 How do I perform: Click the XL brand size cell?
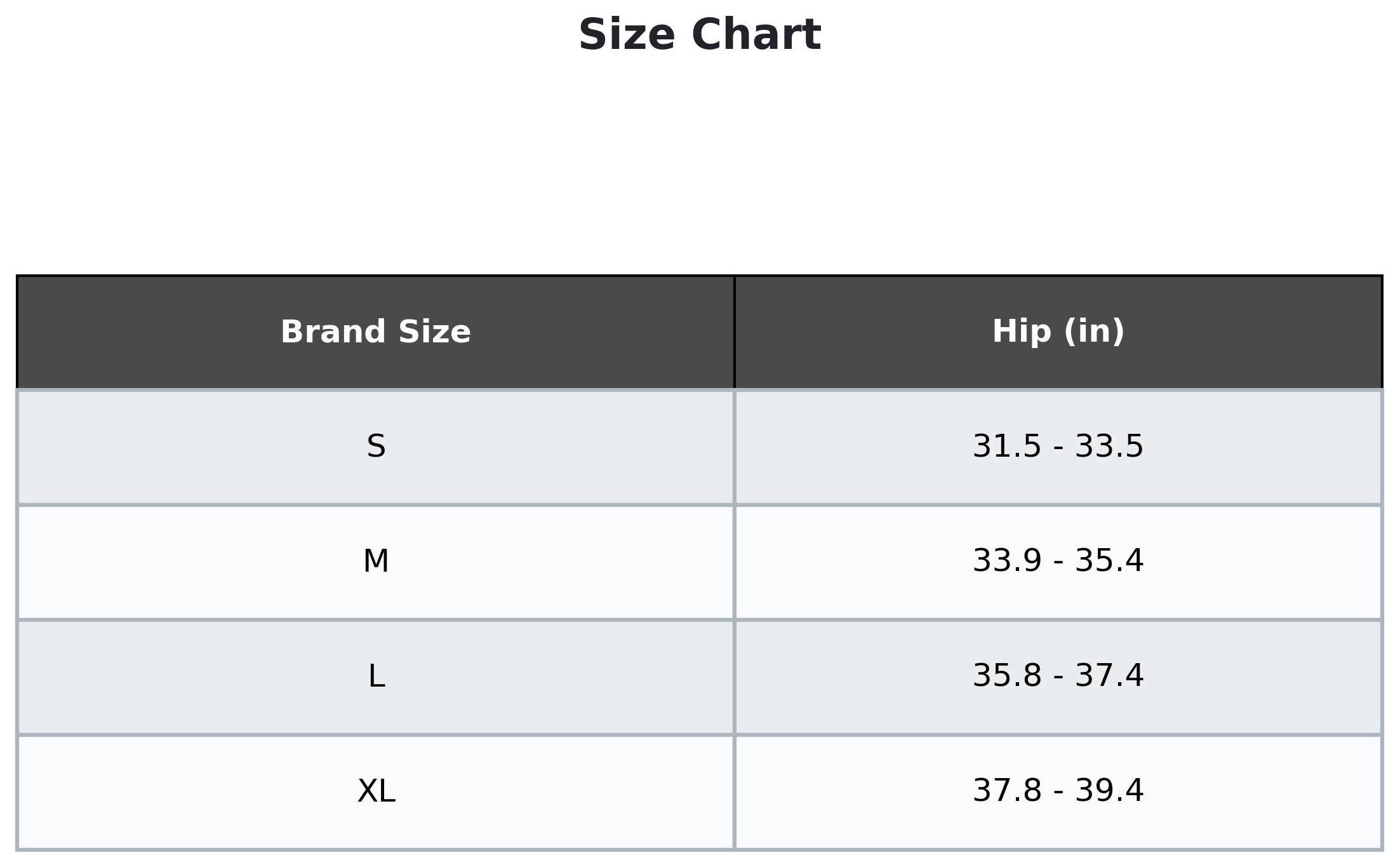(x=376, y=791)
